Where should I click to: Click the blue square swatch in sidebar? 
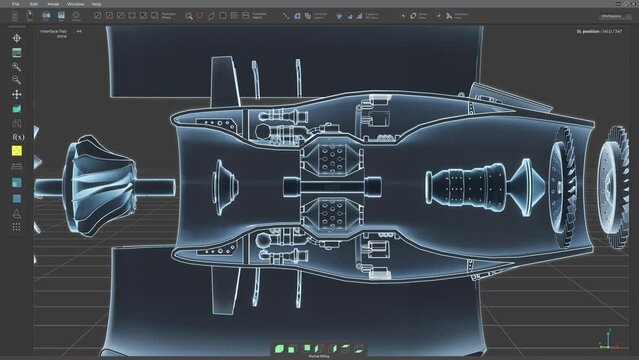coord(17,199)
